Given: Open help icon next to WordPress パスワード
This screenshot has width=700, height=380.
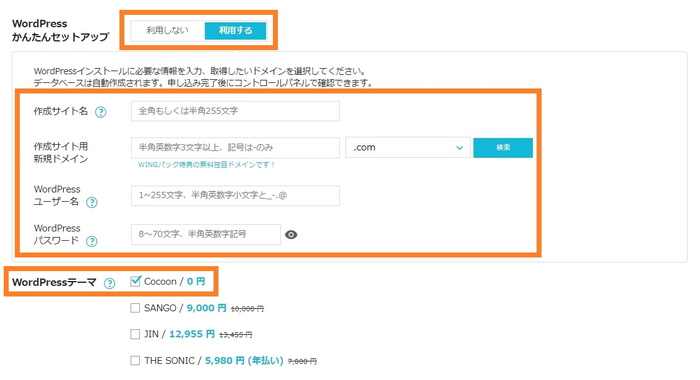Looking at the screenshot, I should point(92,241).
